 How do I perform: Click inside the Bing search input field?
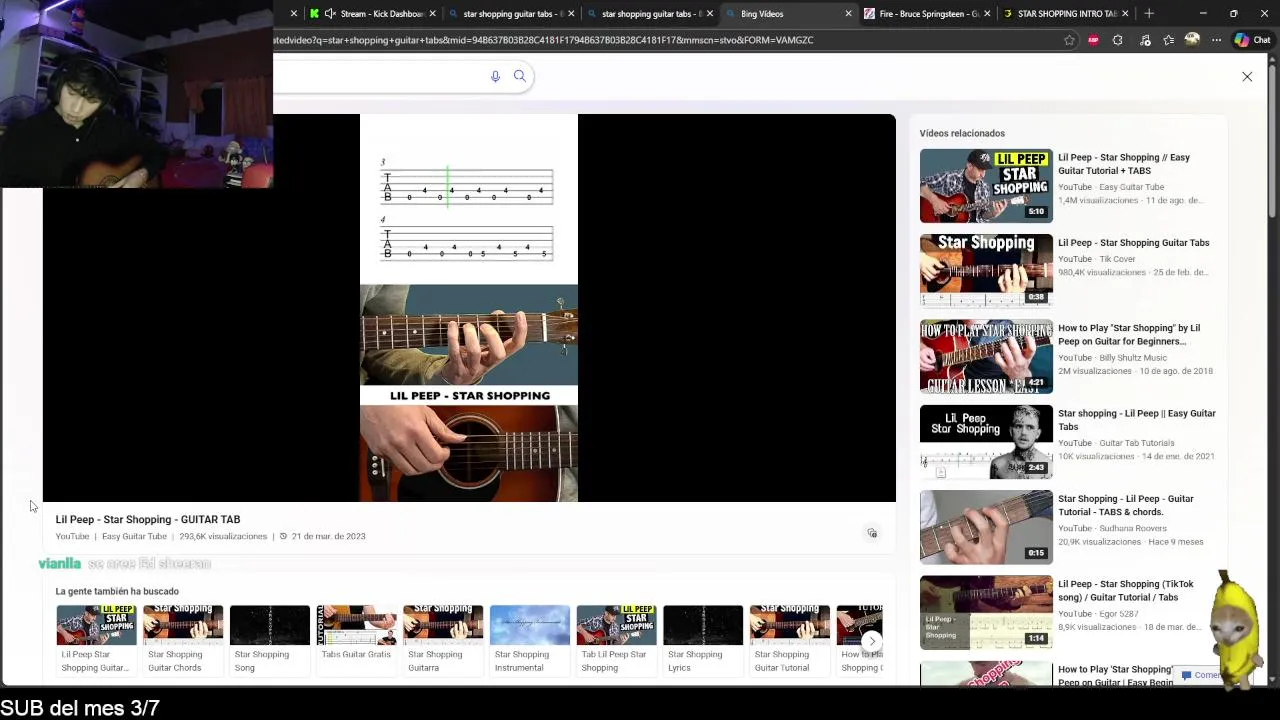(380, 76)
